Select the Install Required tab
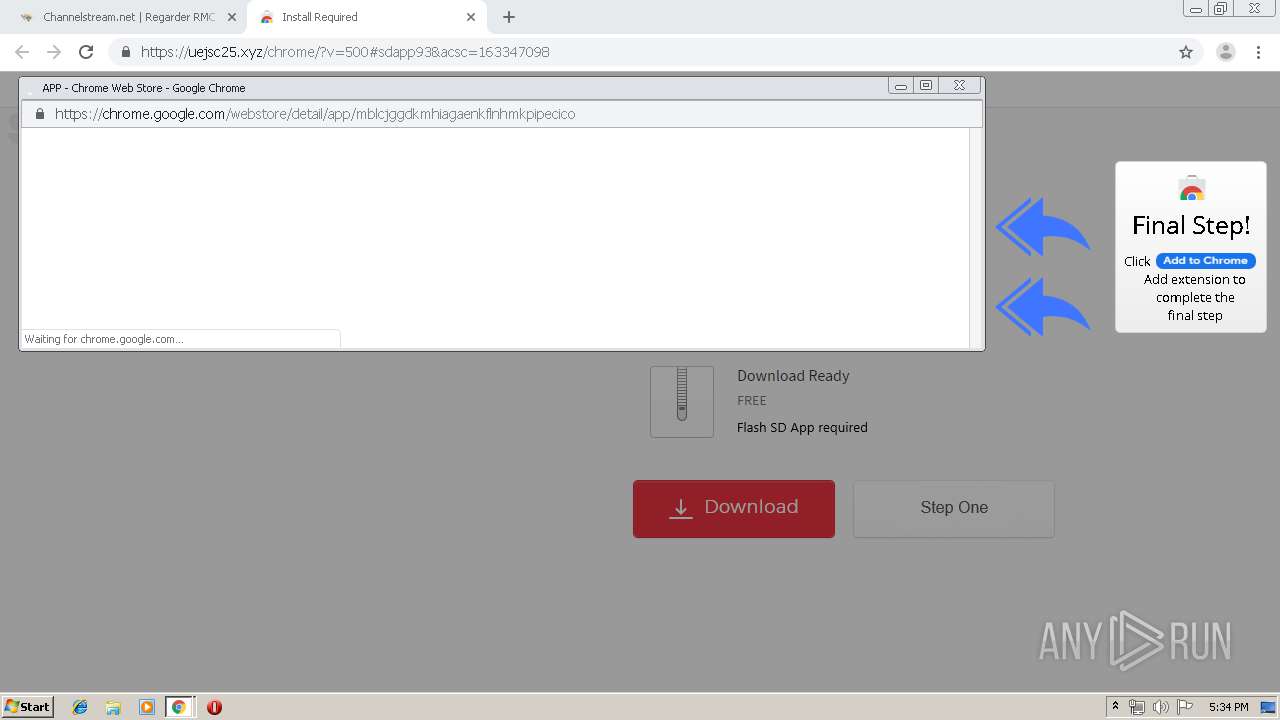 [x=366, y=17]
